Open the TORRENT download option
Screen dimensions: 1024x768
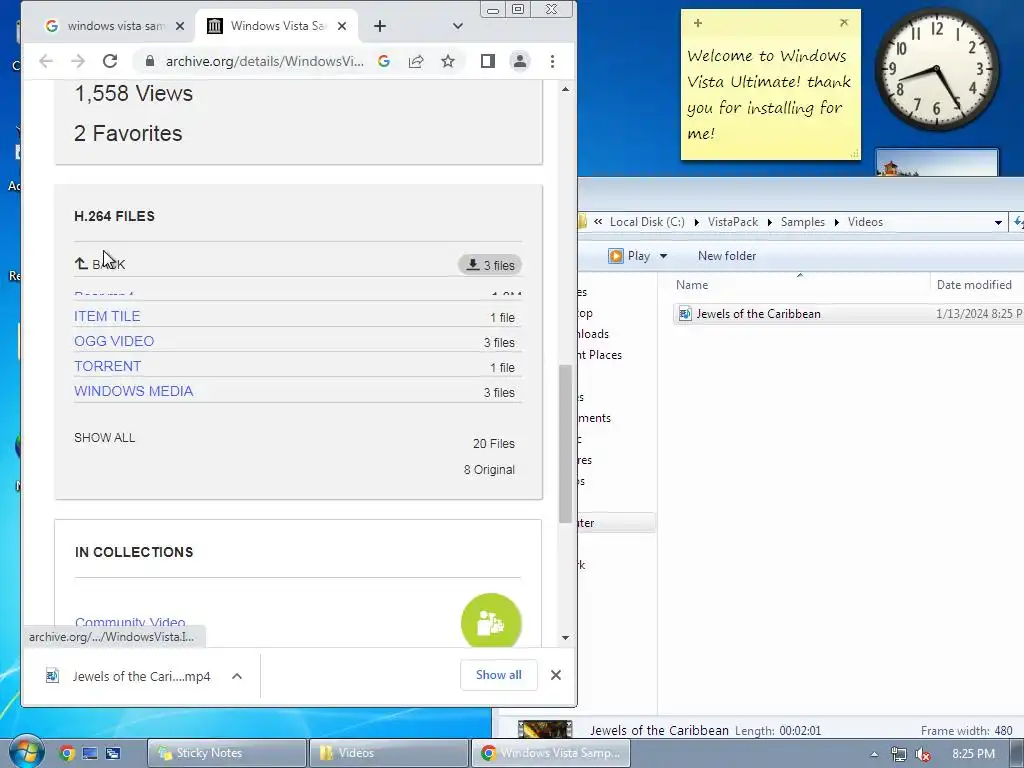(x=108, y=366)
